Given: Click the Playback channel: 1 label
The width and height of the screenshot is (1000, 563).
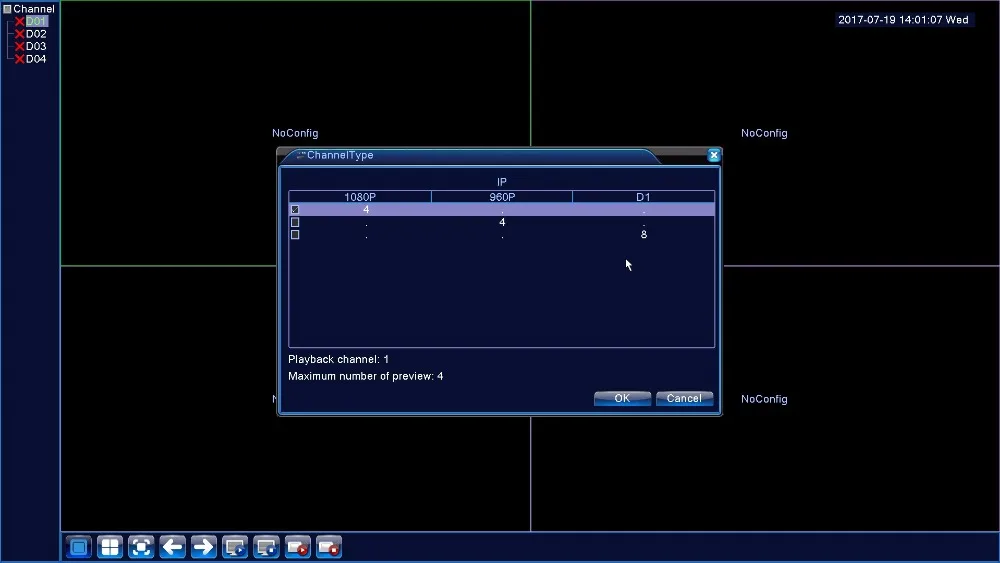Looking at the screenshot, I should pyautogui.click(x=338, y=360).
